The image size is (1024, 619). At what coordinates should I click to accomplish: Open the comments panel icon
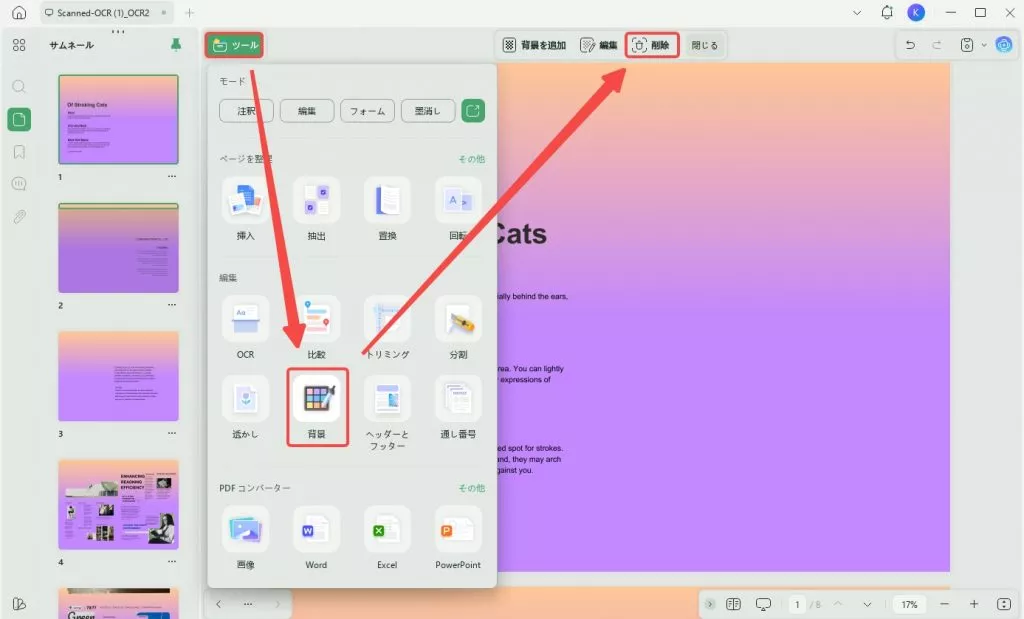pyautogui.click(x=19, y=184)
